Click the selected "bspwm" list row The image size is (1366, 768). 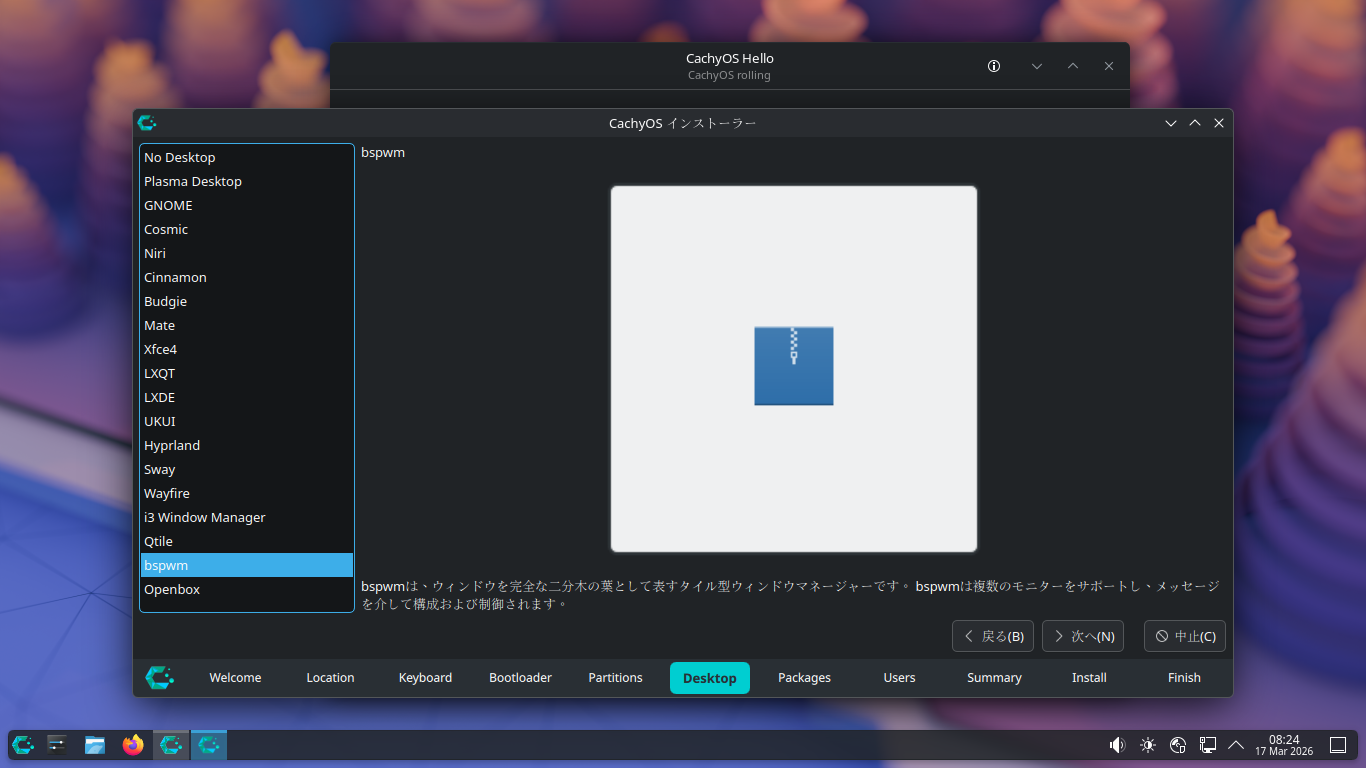pyautogui.click(x=247, y=565)
